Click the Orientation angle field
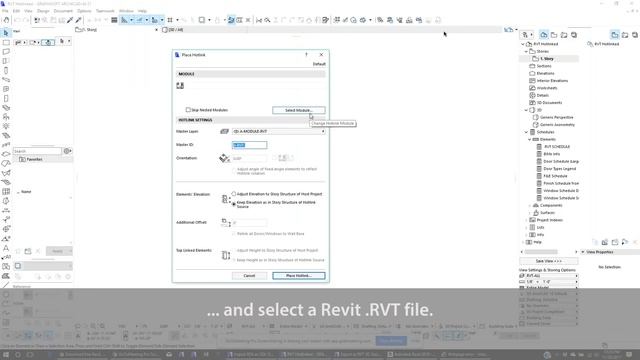The height and width of the screenshot is (360, 640). point(249,158)
